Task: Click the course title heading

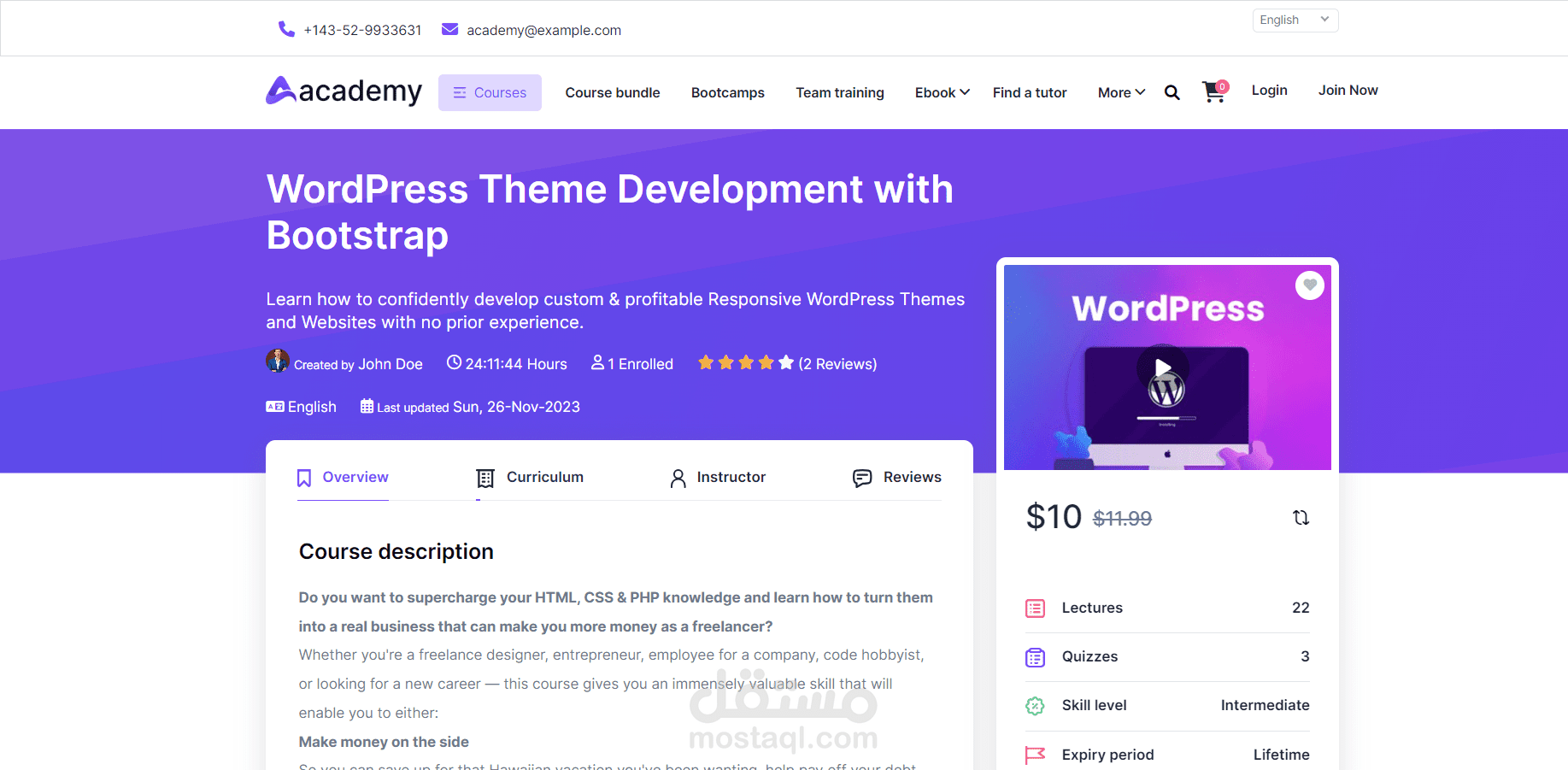Action: [x=610, y=212]
